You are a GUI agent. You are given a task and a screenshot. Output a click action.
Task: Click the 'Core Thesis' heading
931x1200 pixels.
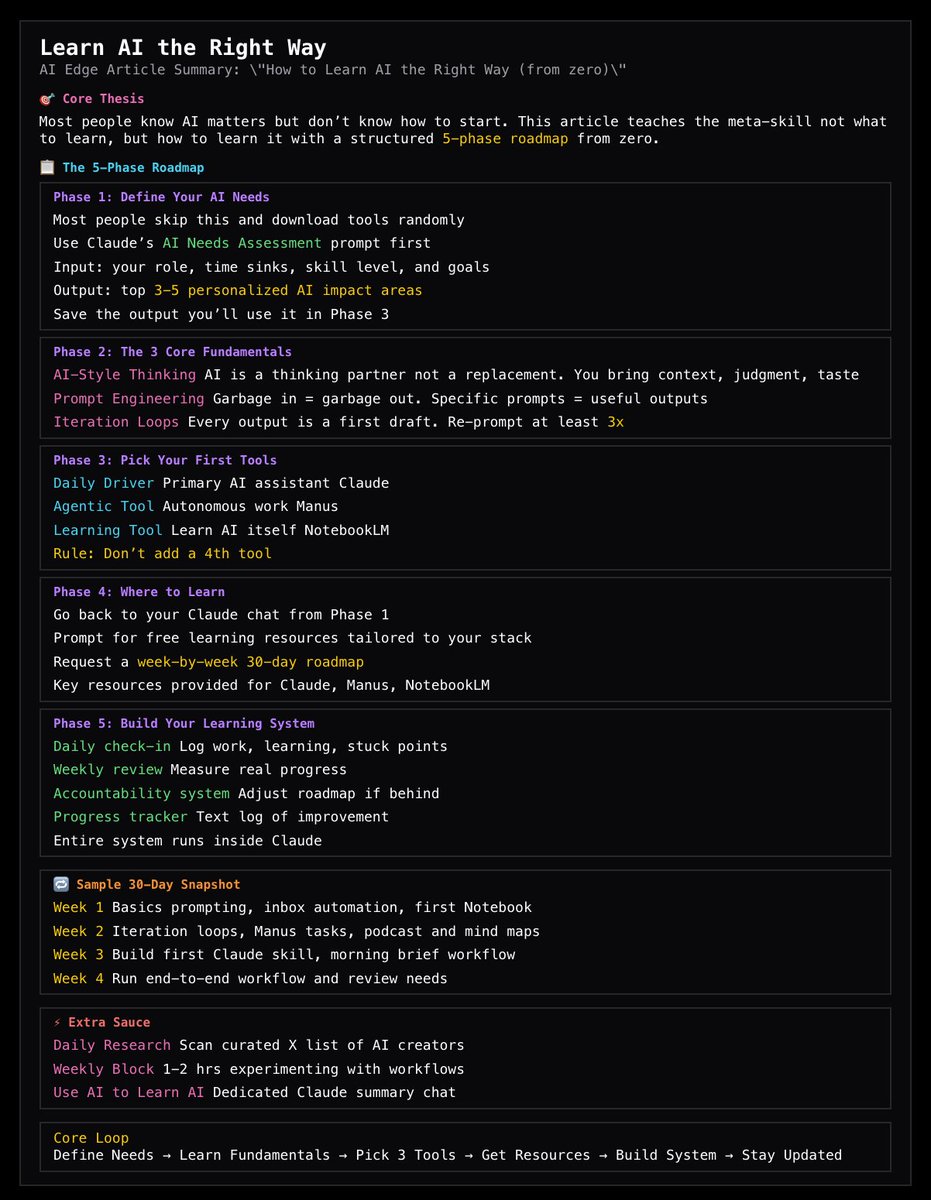pyautogui.click(x=103, y=99)
